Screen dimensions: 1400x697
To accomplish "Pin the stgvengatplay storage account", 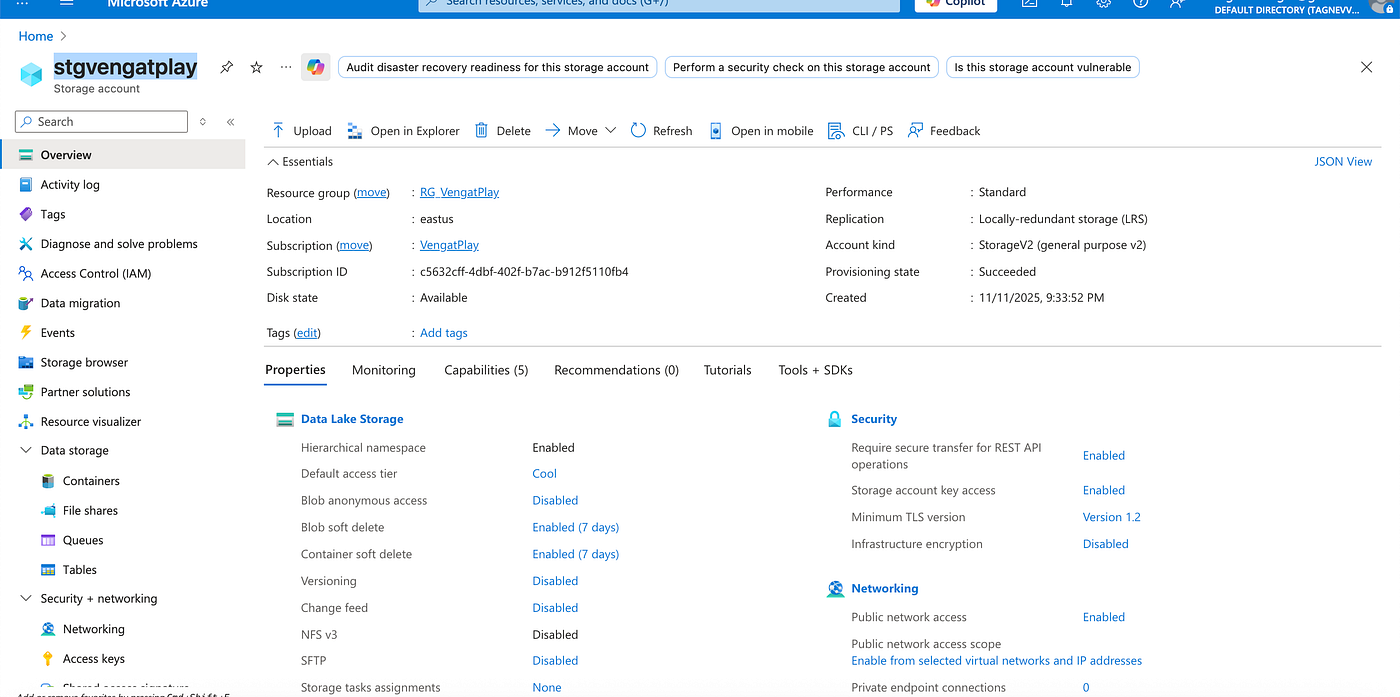I will (227, 67).
